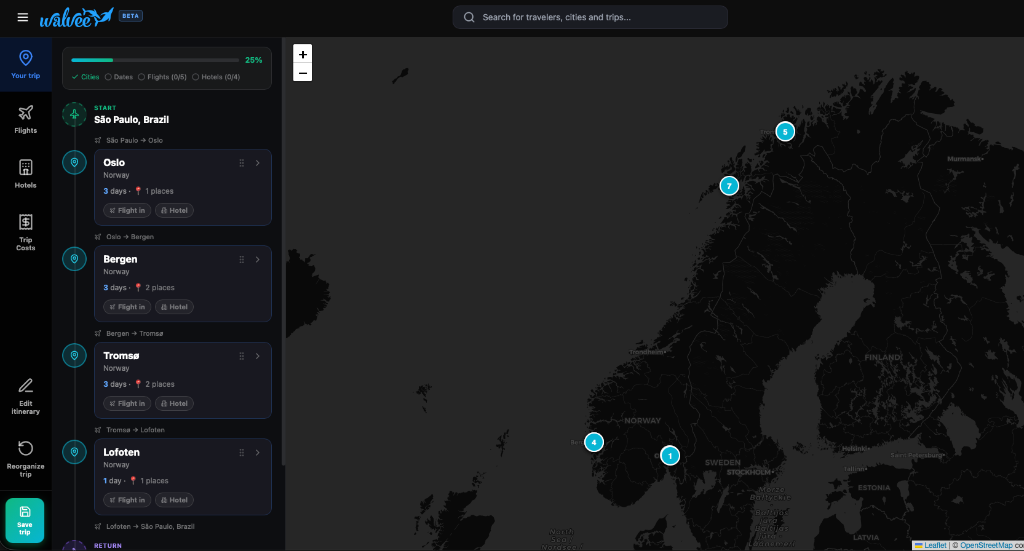Click the Lofoten location pin icon
The height and width of the screenshot is (551, 1024).
pyautogui.click(x=74, y=452)
